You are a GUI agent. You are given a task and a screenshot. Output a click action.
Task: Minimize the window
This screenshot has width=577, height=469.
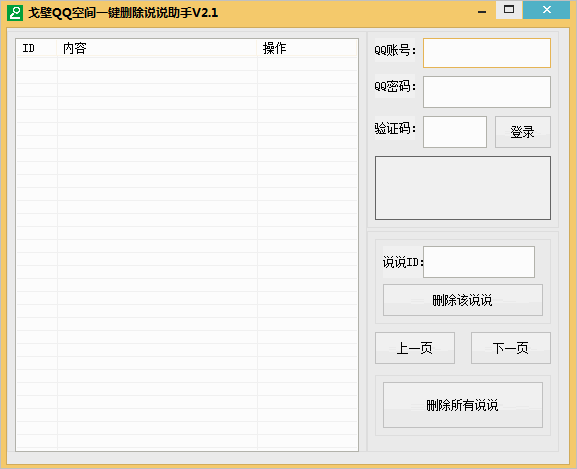pos(482,12)
